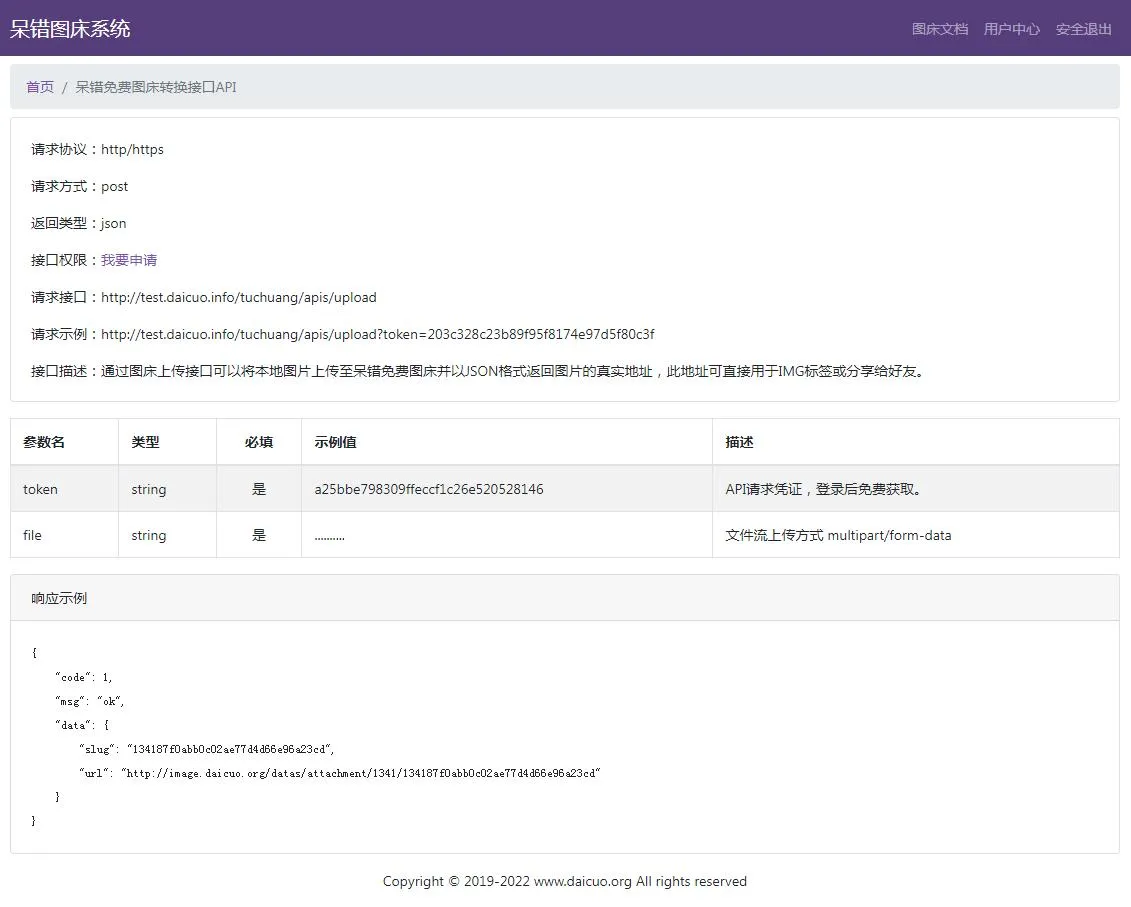The width and height of the screenshot is (1131, 907).
Task: Navigate to 首页 via the breadcrumb
Action: (x=40, y=87)
